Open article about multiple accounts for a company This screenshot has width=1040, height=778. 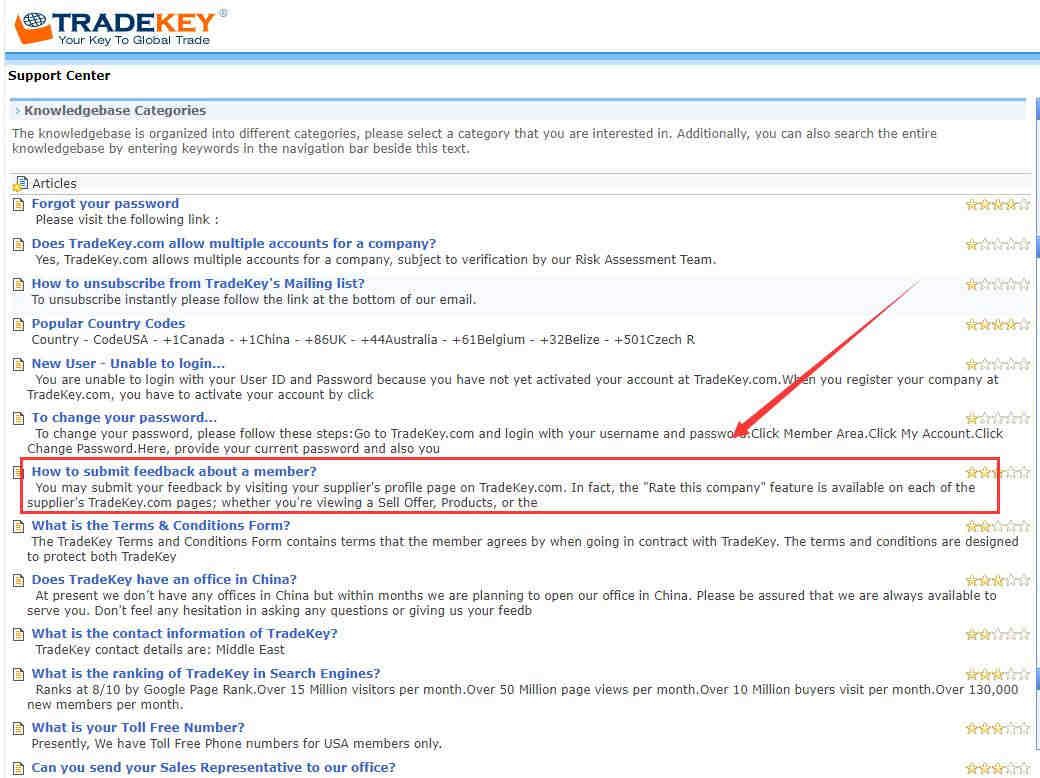point(234,243)
